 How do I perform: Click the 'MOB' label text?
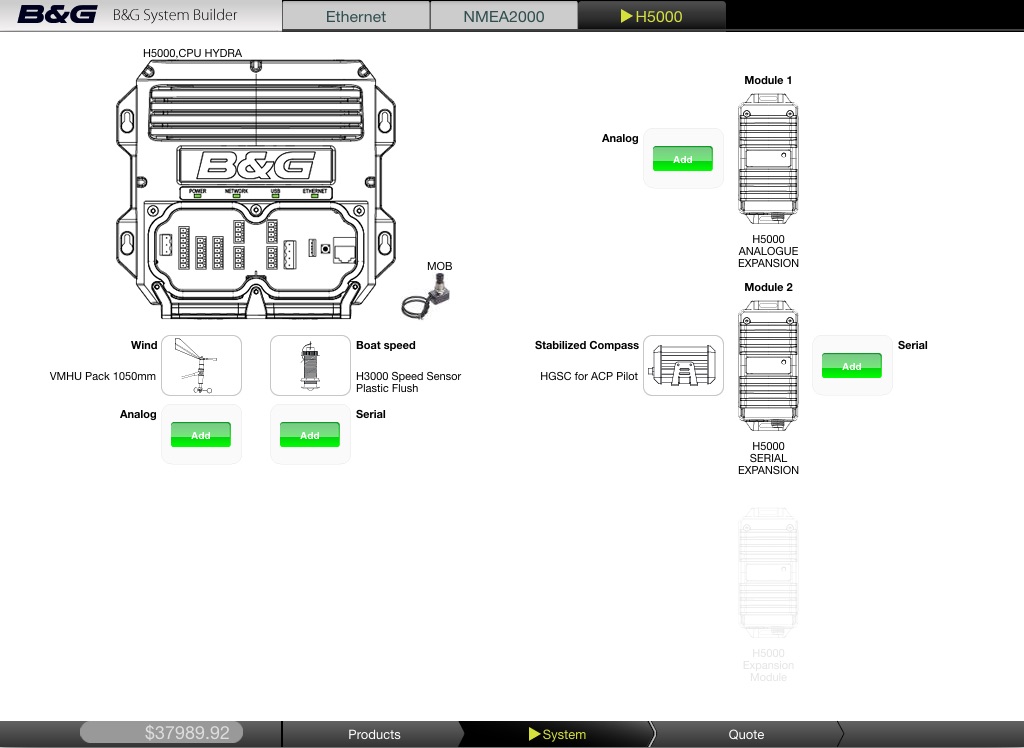pos(440,267)
